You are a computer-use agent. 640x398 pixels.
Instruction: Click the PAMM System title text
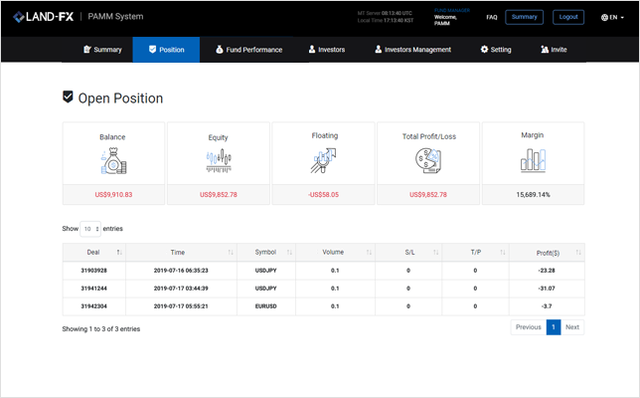(x=116, y=17)
